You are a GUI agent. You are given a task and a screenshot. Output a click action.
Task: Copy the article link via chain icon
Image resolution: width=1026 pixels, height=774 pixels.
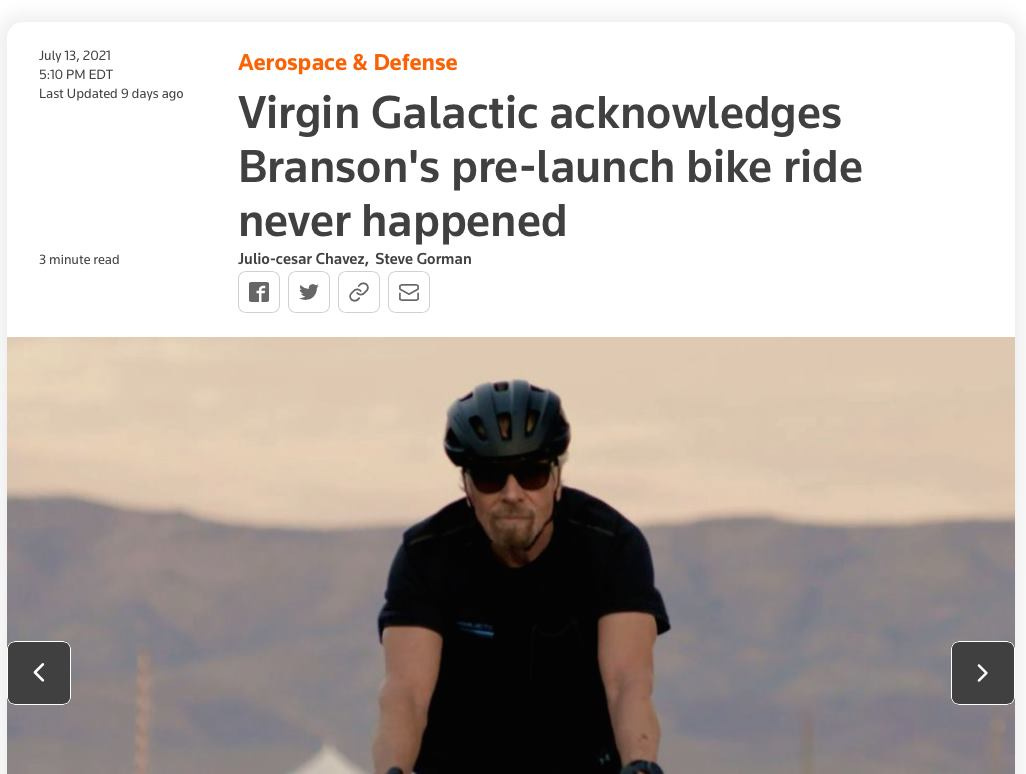coord(359,292)
